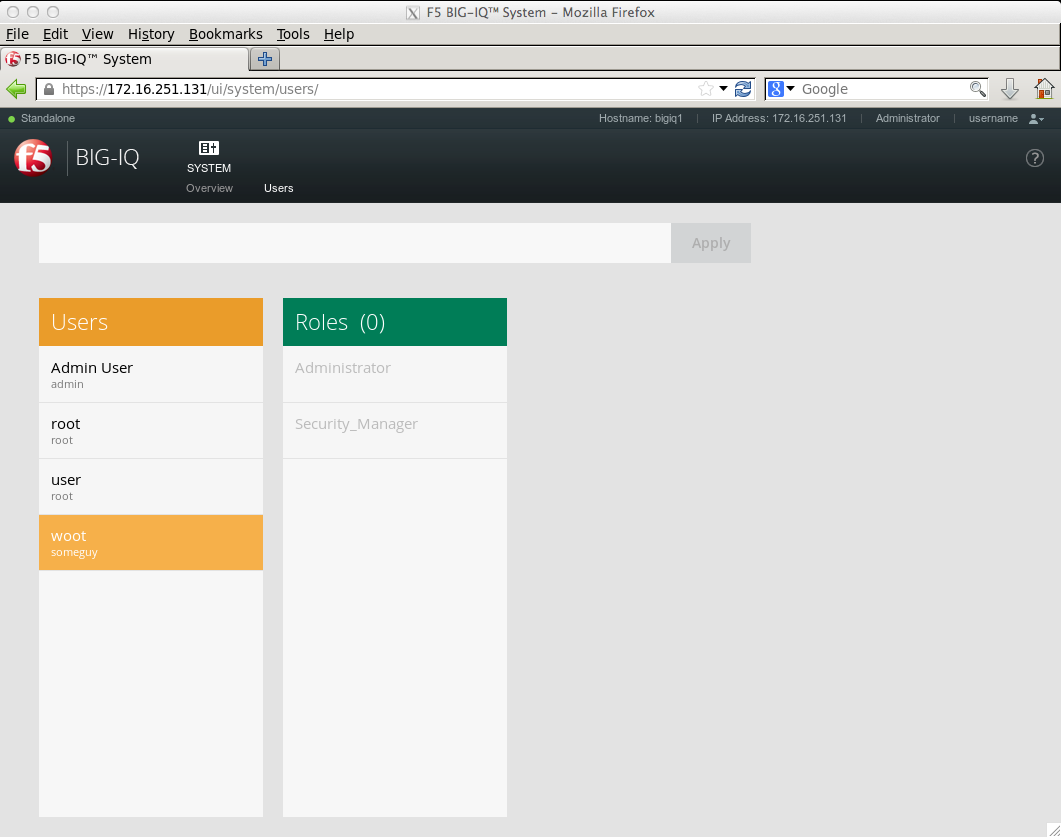Bookmark the page with the star icon
Image resolution: width=1061 pixels, height=837 pixels.
[706, 89]
